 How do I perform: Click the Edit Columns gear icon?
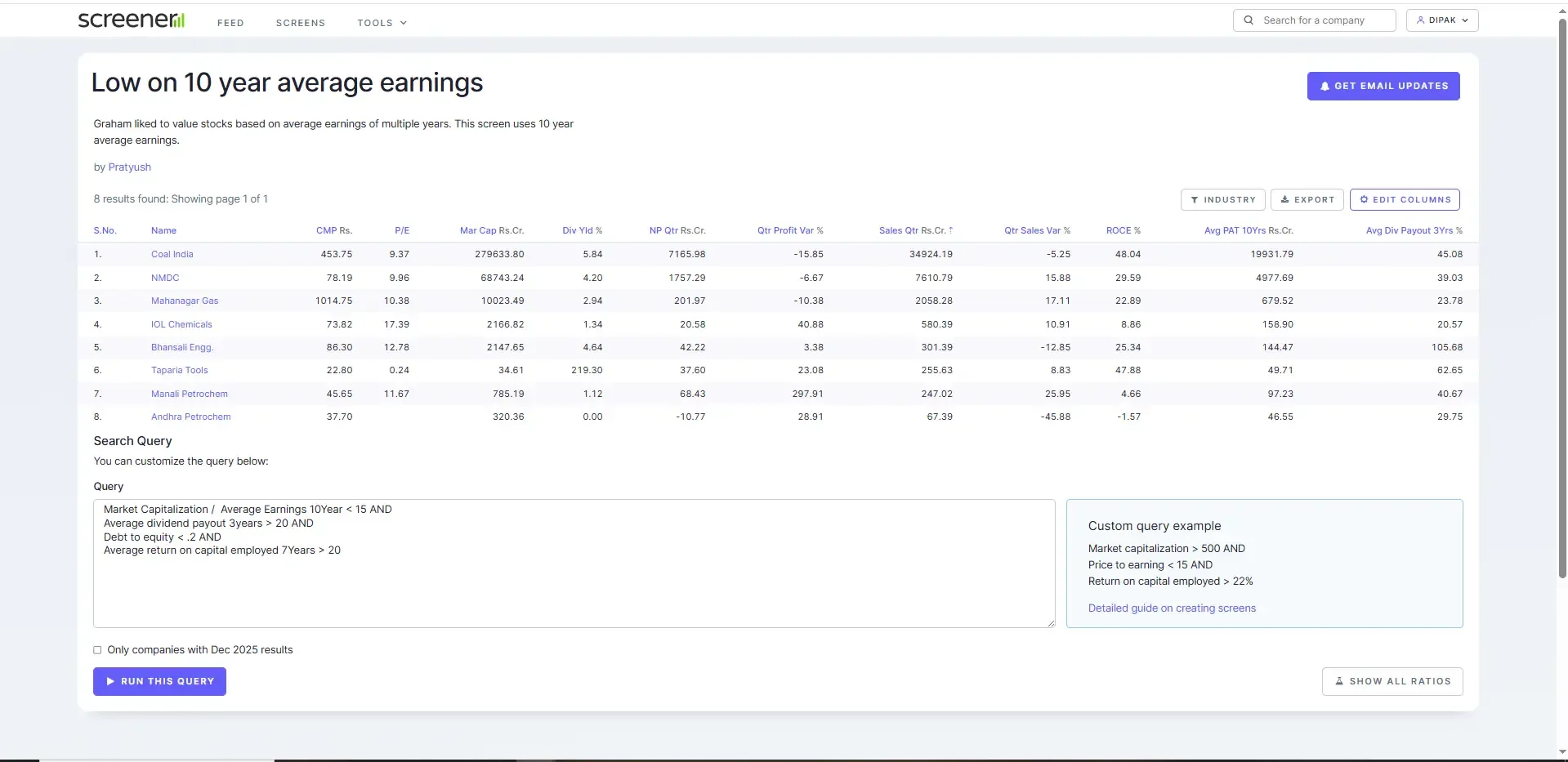(1364, 200)
